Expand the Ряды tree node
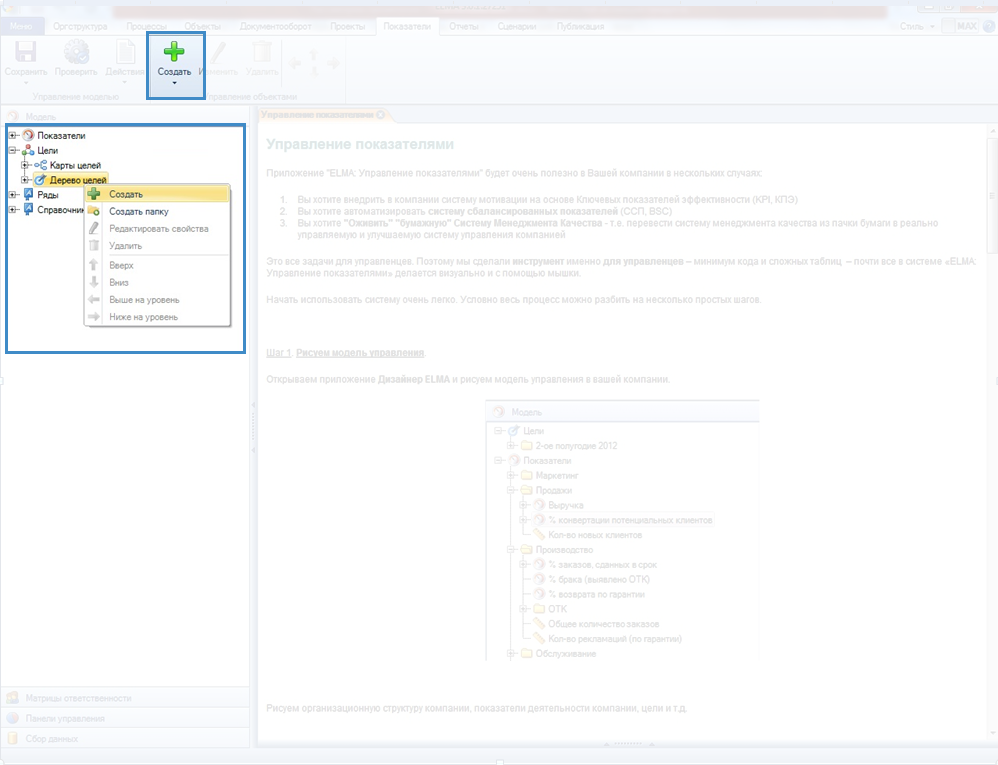The image size is (998, 765). (12, 195)
